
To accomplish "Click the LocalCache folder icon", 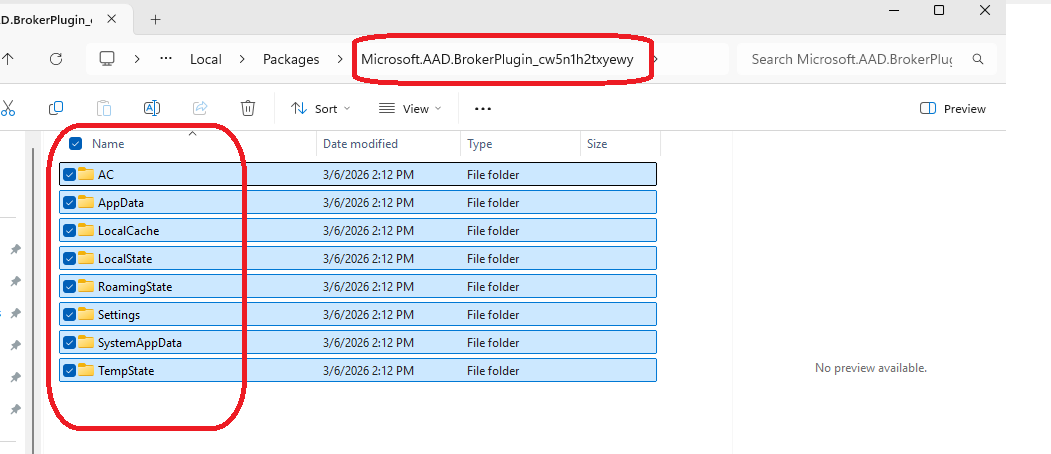I will pyautogui.click(x=86, y=230).
